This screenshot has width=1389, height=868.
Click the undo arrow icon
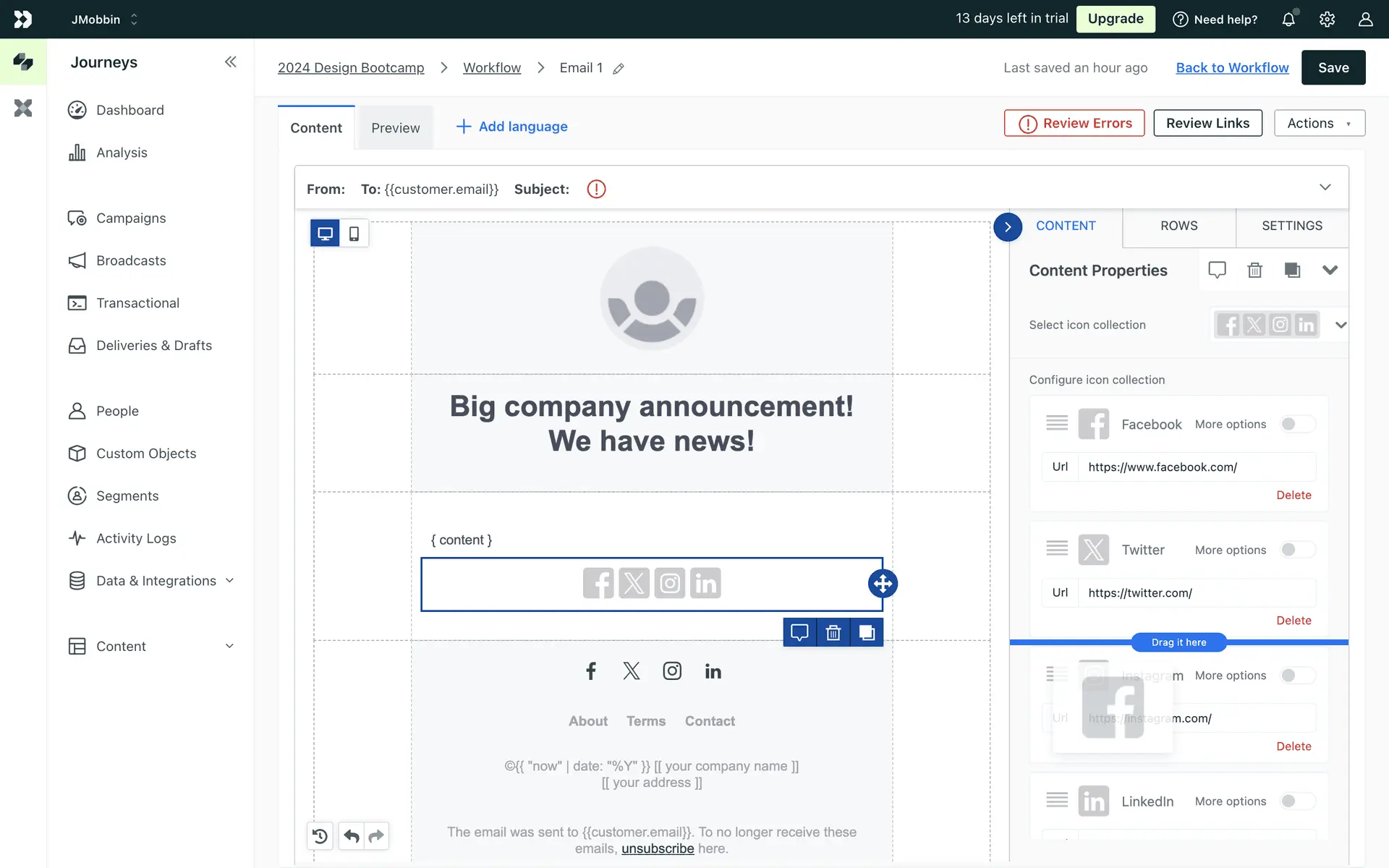(x=352, y=836)
